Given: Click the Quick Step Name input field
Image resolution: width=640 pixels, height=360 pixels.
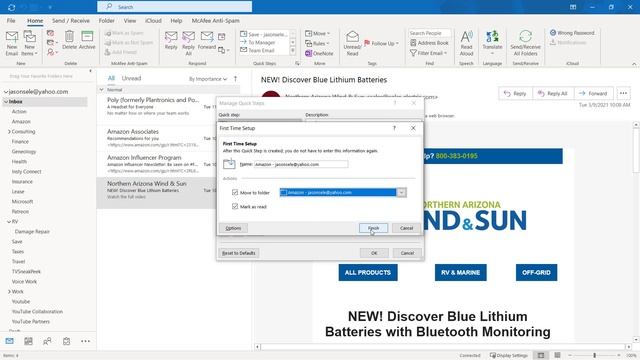Looking at the screenshot, I should pos(301,164).
